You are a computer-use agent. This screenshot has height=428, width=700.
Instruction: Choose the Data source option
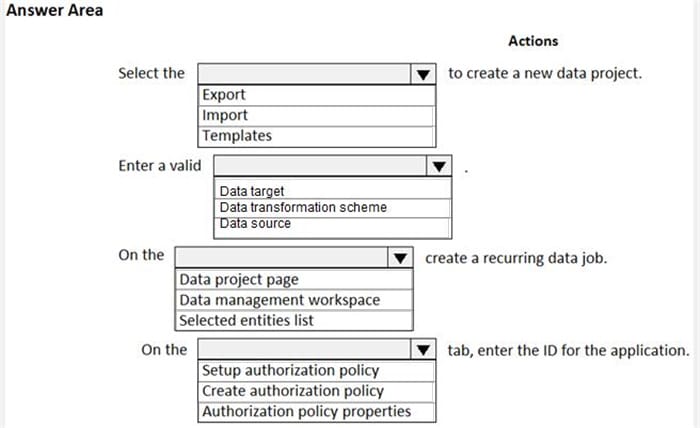coord(255,223)
